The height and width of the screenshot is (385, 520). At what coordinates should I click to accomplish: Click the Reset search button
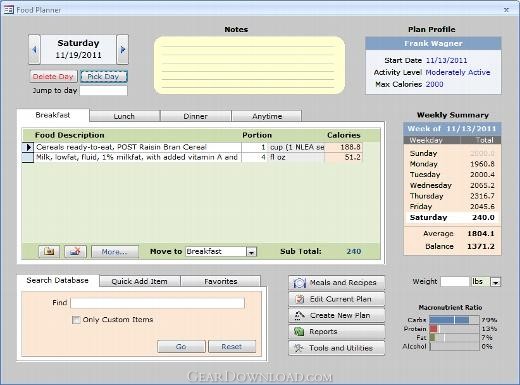coord(232,347)
